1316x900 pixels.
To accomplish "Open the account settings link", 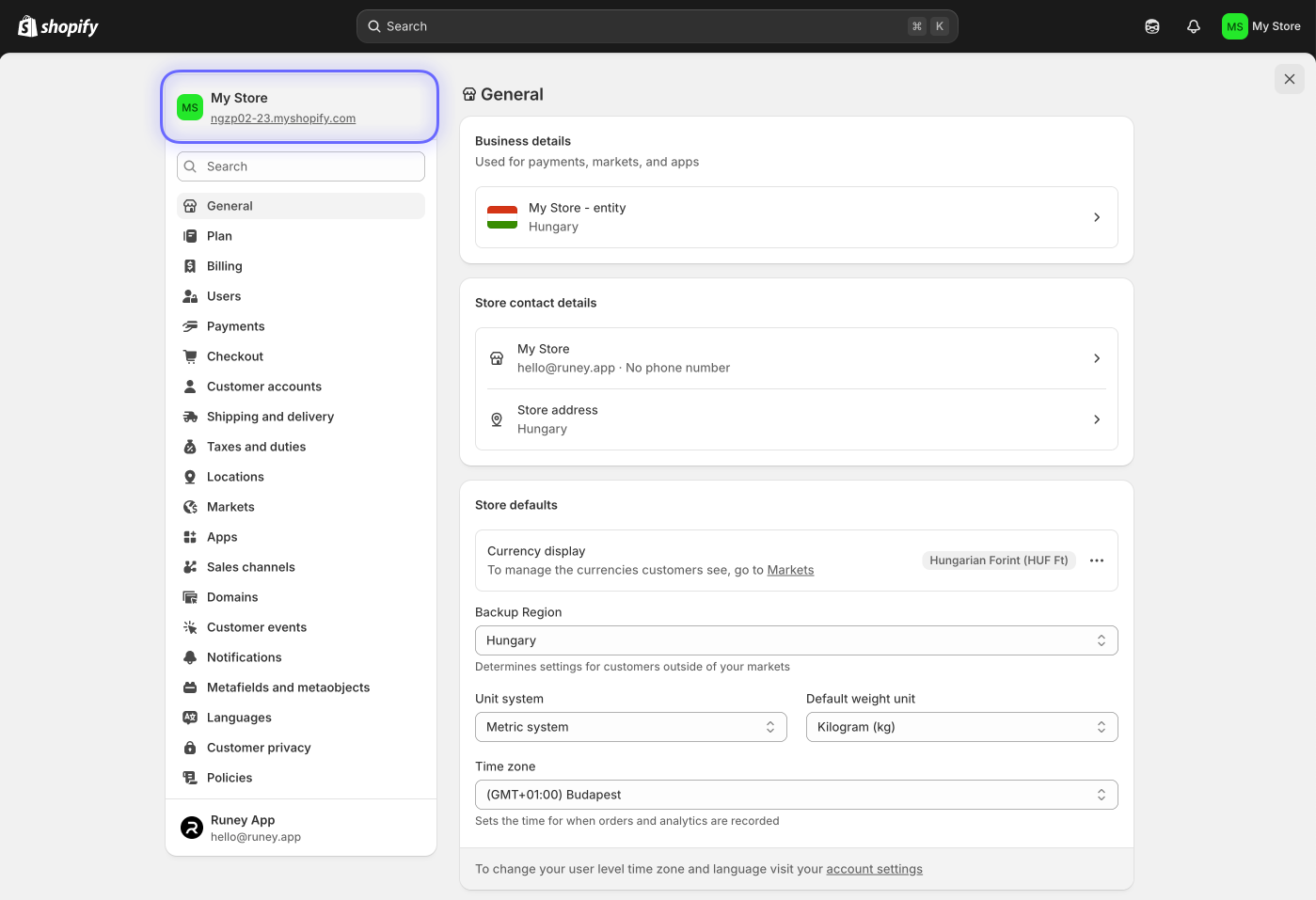I will click(x=874, y=869).
